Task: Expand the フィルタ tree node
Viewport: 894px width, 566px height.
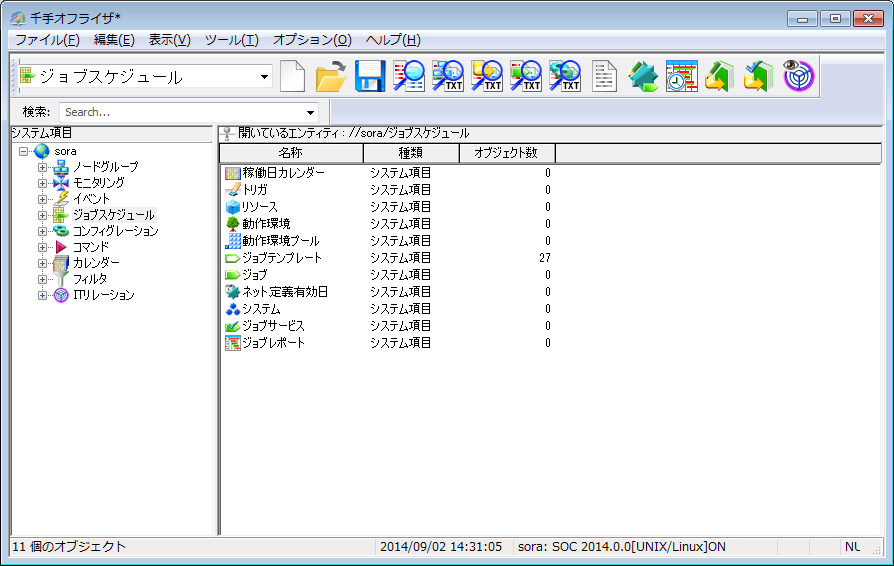Action: 42,279
